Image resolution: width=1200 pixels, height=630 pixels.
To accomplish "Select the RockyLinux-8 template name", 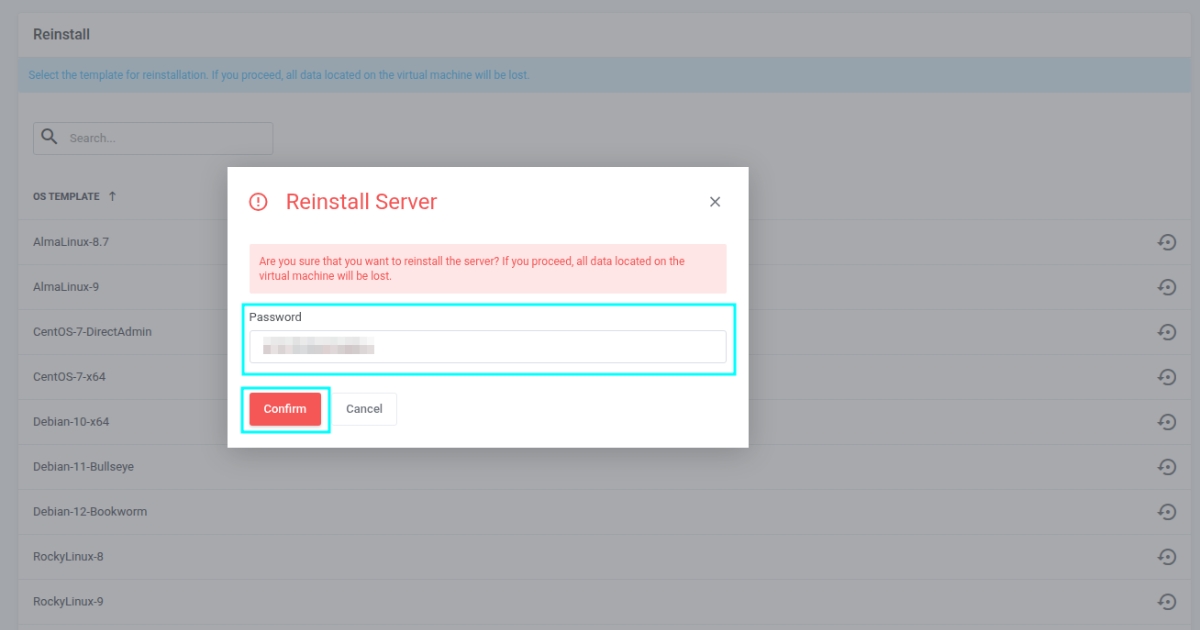I will 68,557.
